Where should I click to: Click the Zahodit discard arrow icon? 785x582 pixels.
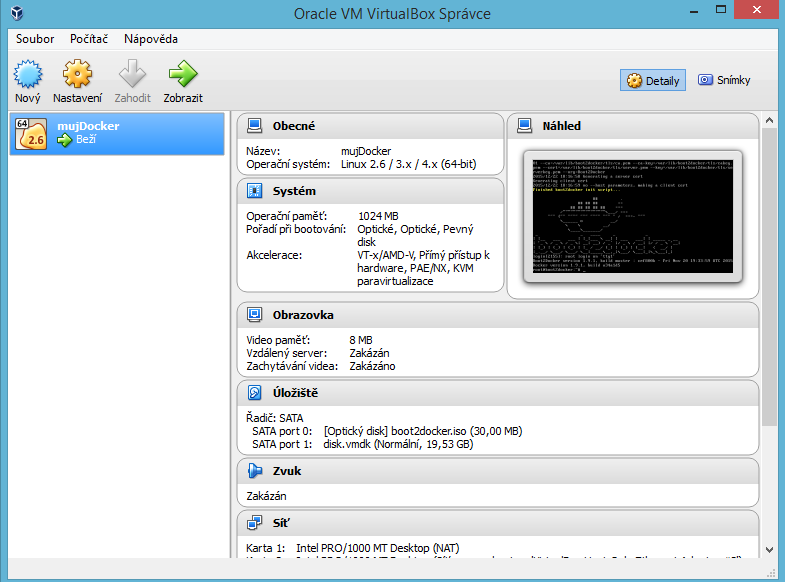pos(132,74)
